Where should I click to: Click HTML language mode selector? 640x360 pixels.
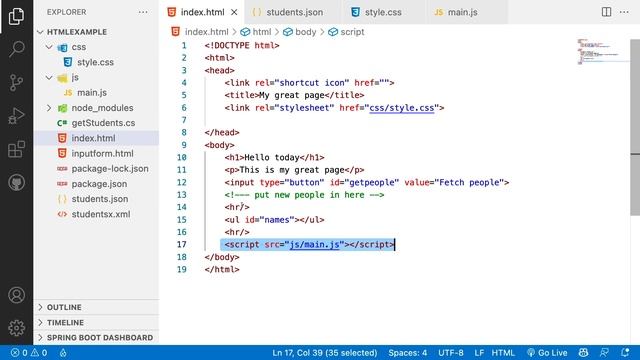[x=503, y=353]
